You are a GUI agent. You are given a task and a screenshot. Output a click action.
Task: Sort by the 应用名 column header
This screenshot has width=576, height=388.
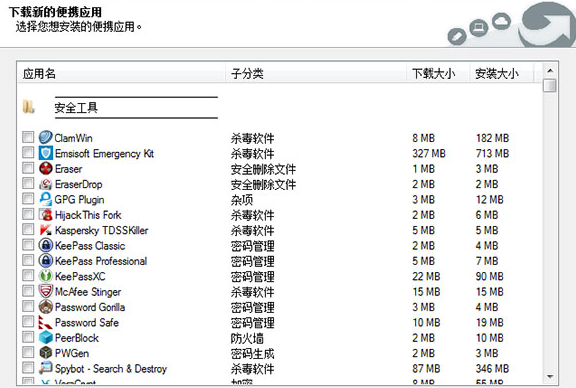121,73
